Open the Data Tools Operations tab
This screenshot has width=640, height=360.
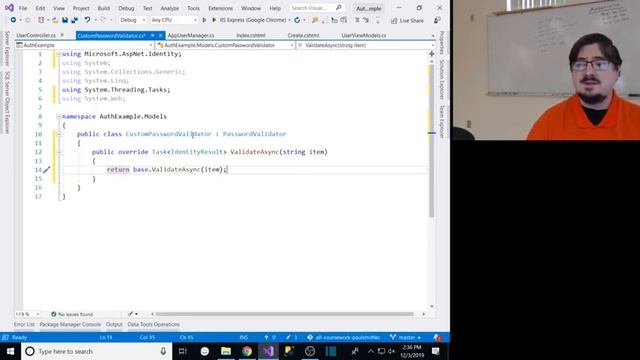tap(153, 324)
